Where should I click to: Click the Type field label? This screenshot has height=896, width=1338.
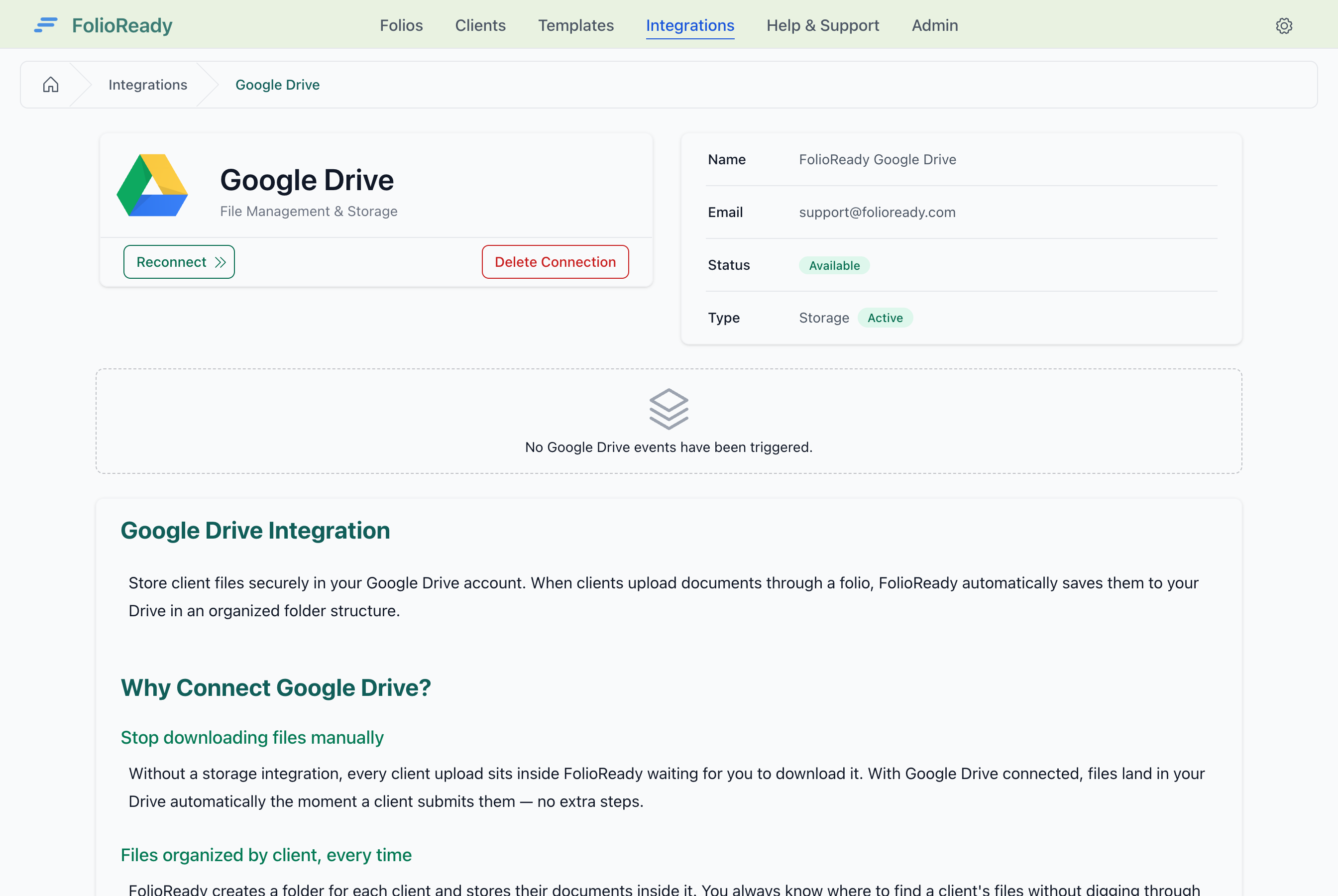point(723,318)
